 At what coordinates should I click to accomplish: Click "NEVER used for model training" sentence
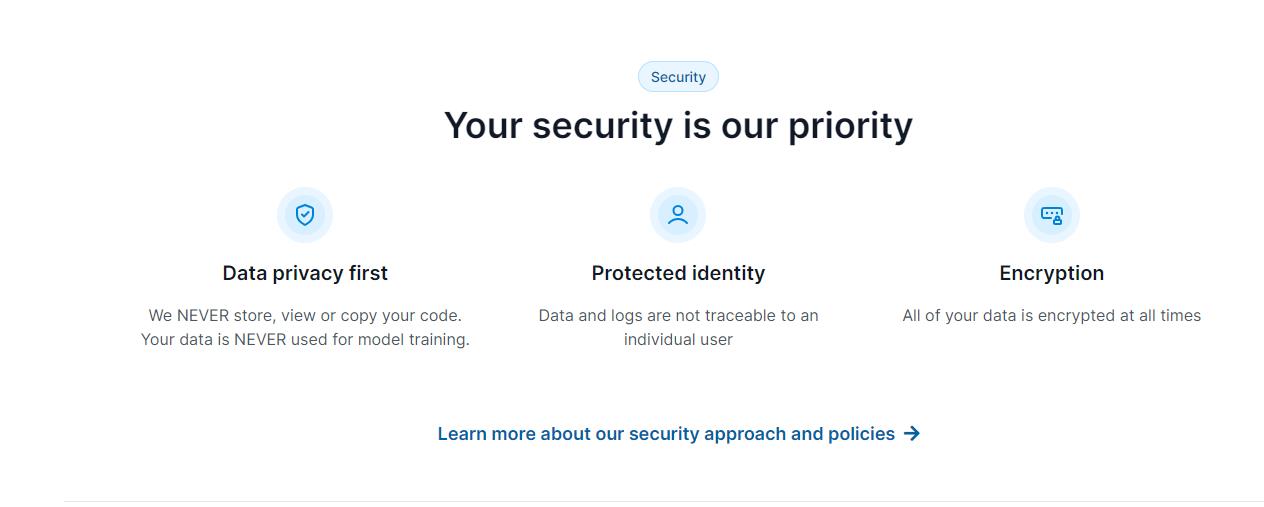tap(305, 339)
